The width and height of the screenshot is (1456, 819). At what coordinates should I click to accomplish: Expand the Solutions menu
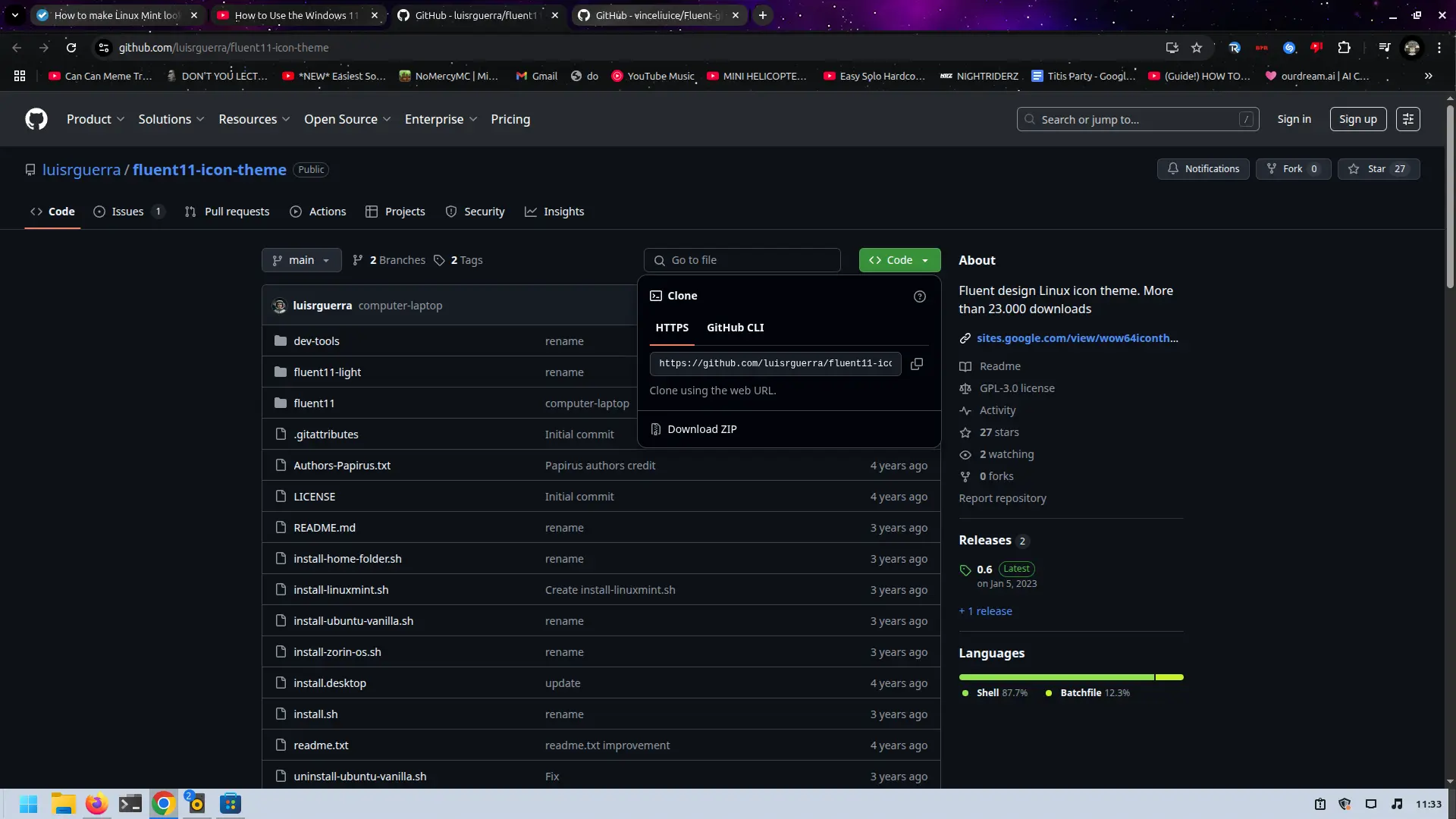tap(171, 119)
